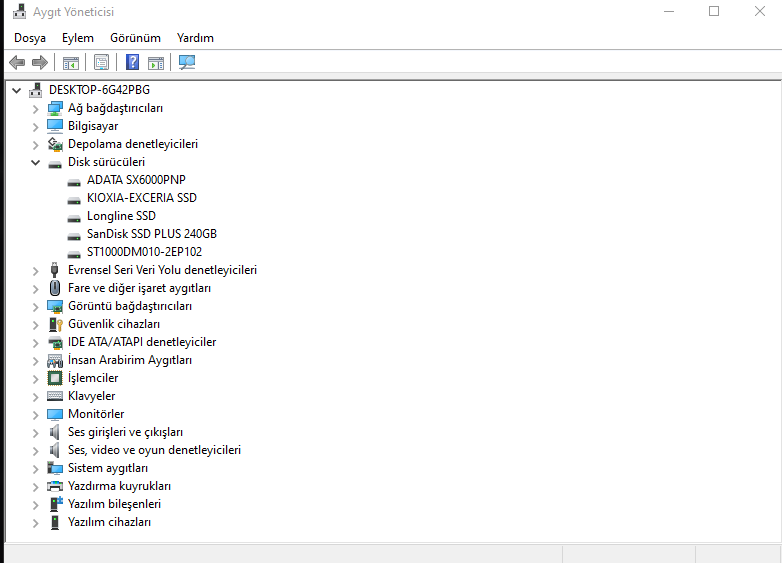Expand Evrensel Seri Veri Yolu denetleyicileri

coord(35,271)
